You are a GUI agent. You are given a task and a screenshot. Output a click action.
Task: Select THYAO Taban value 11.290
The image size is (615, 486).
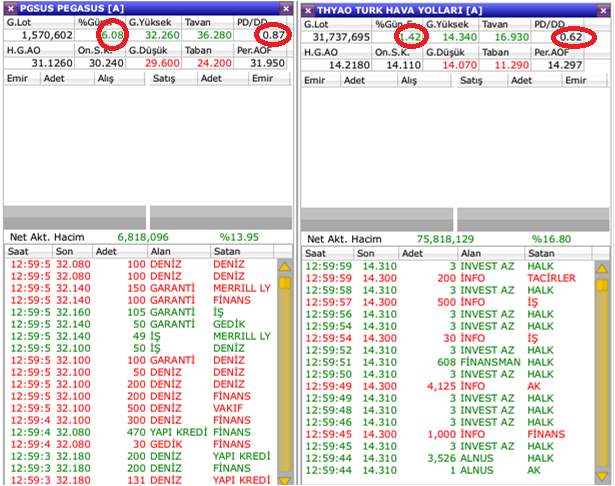(511, 65)
